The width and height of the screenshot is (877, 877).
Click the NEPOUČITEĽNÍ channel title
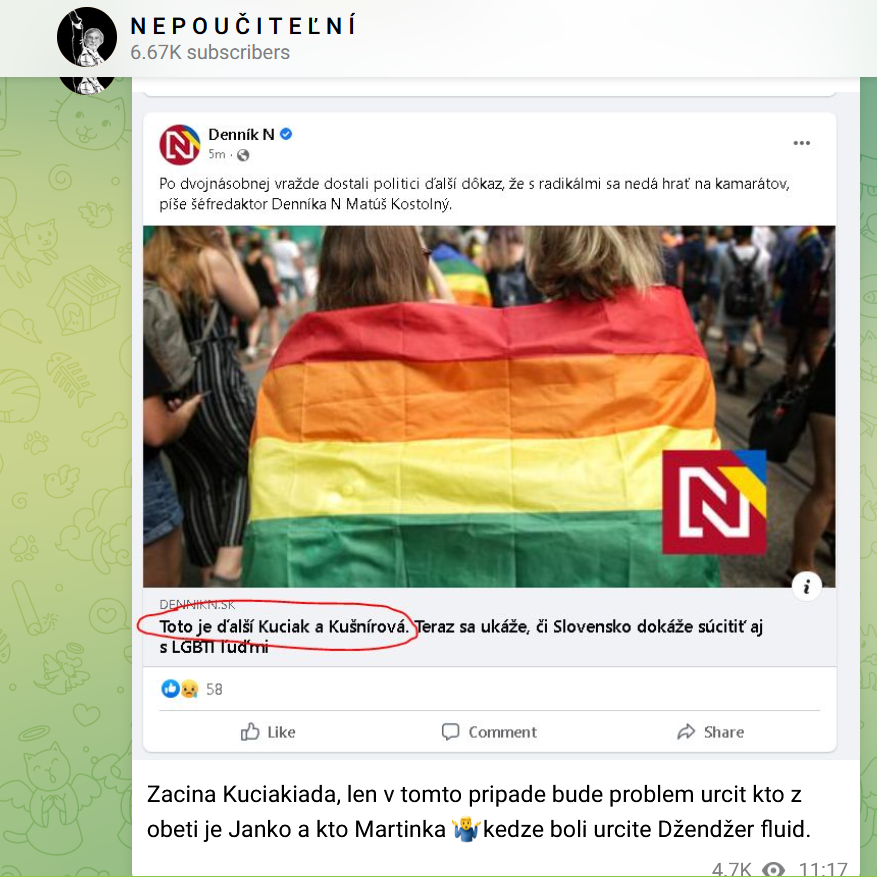click(243, 26)
